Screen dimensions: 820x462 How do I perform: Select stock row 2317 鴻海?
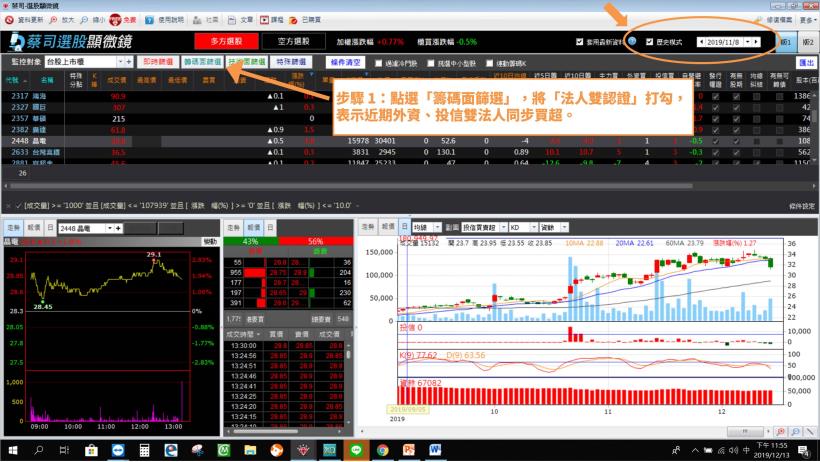410,96
